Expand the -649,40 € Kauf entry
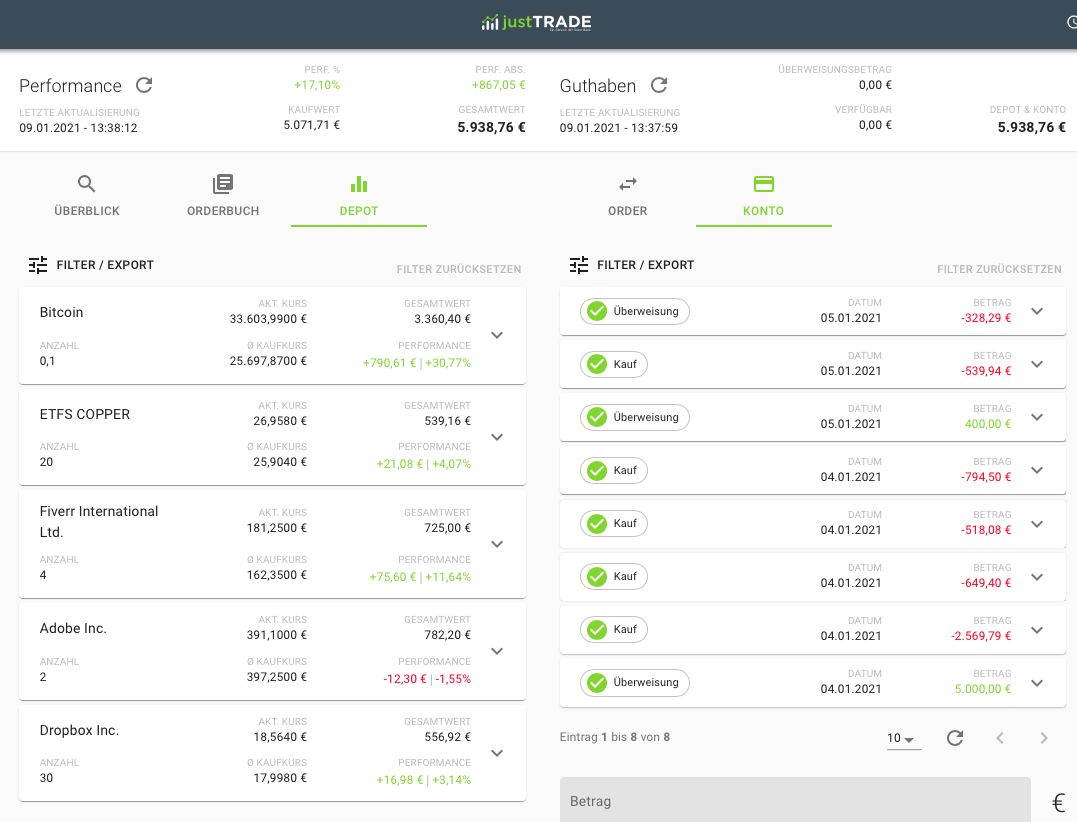 (1037, 577)
